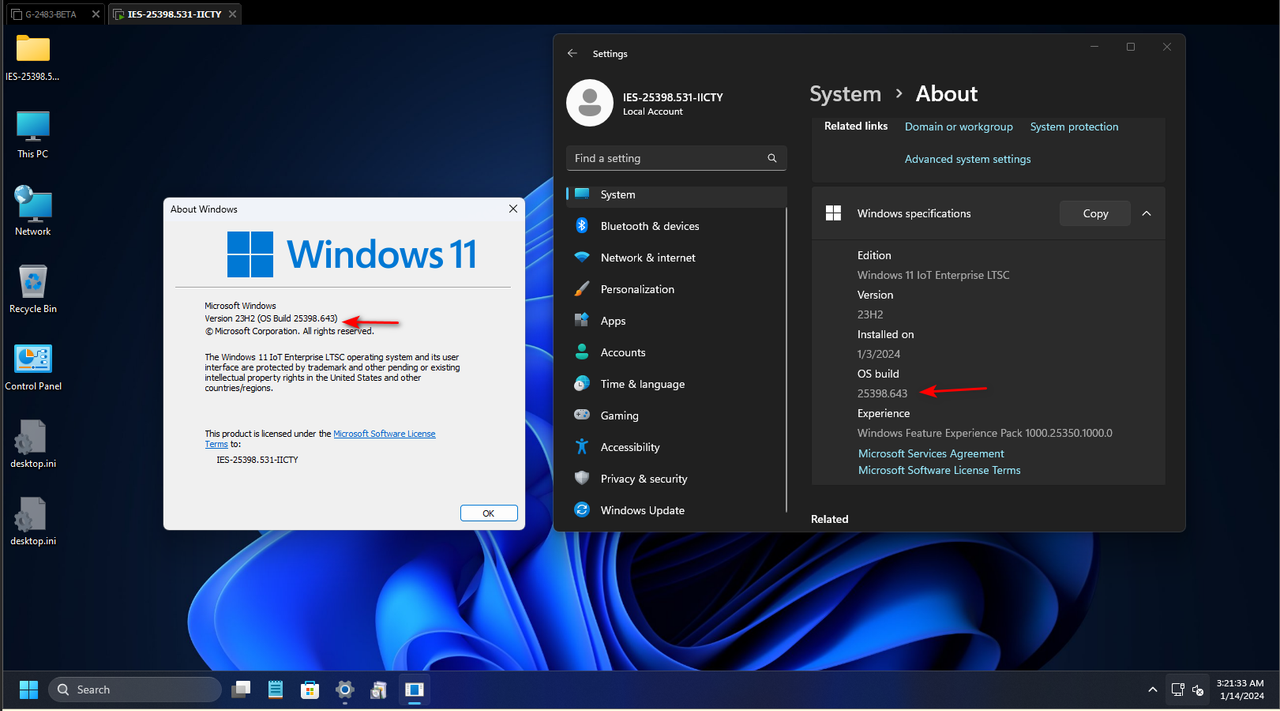Click the Find a setting search field
1280x711 pixels.
coord(676,158)
